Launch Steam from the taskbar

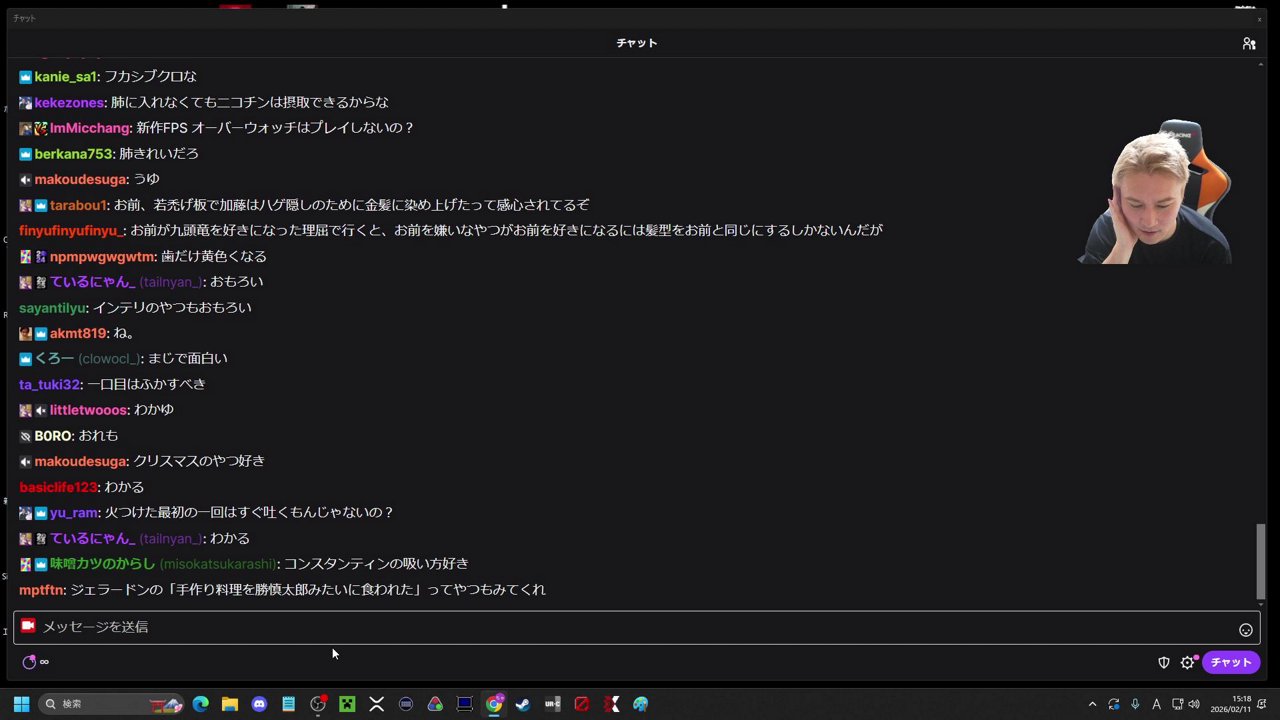click(x=522, y=703)
